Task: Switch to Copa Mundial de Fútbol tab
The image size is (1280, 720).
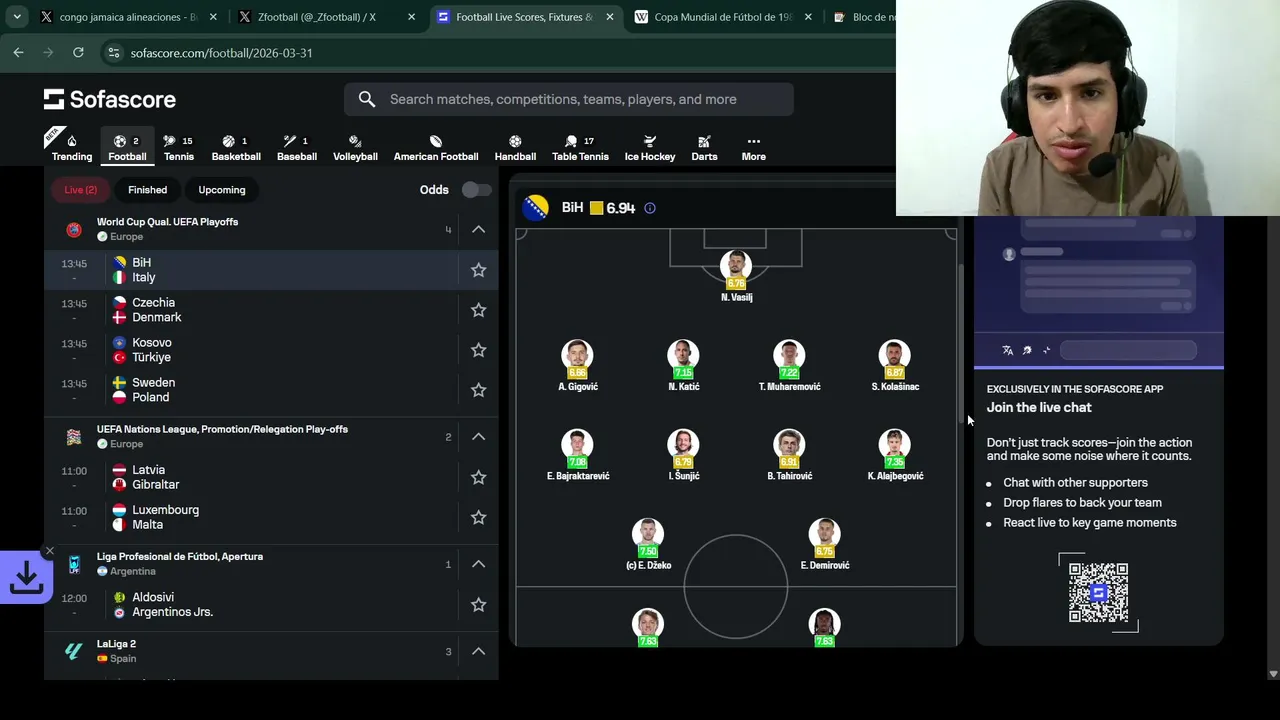Action: tap(722, 17)
